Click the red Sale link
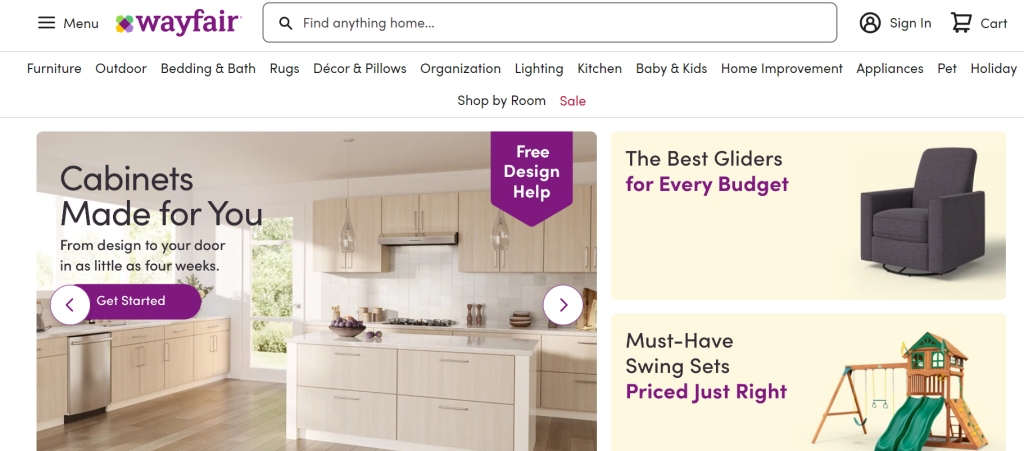Screen dimensions: 1024x451 (x=573, y=101)
